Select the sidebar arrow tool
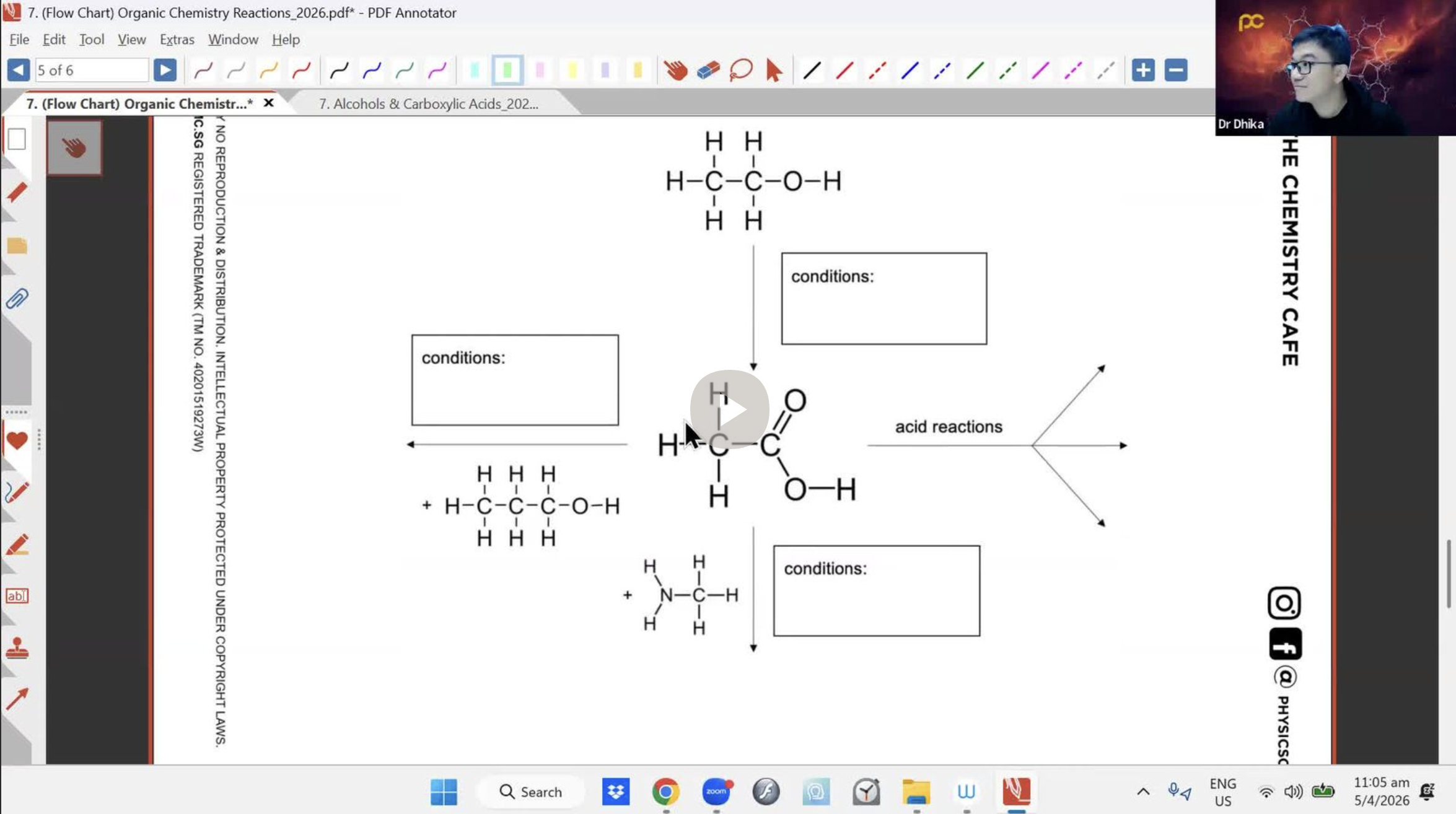This screenshot has width=1456, height=814. click(x=17, y=699)
